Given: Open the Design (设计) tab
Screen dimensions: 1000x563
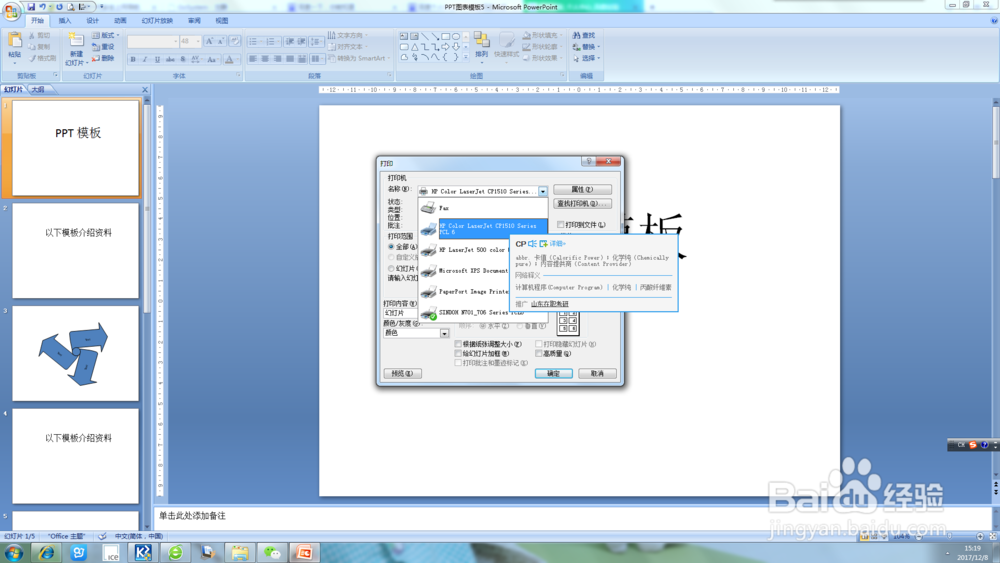Looking at the screenshot, I should (x=92, y=20).
